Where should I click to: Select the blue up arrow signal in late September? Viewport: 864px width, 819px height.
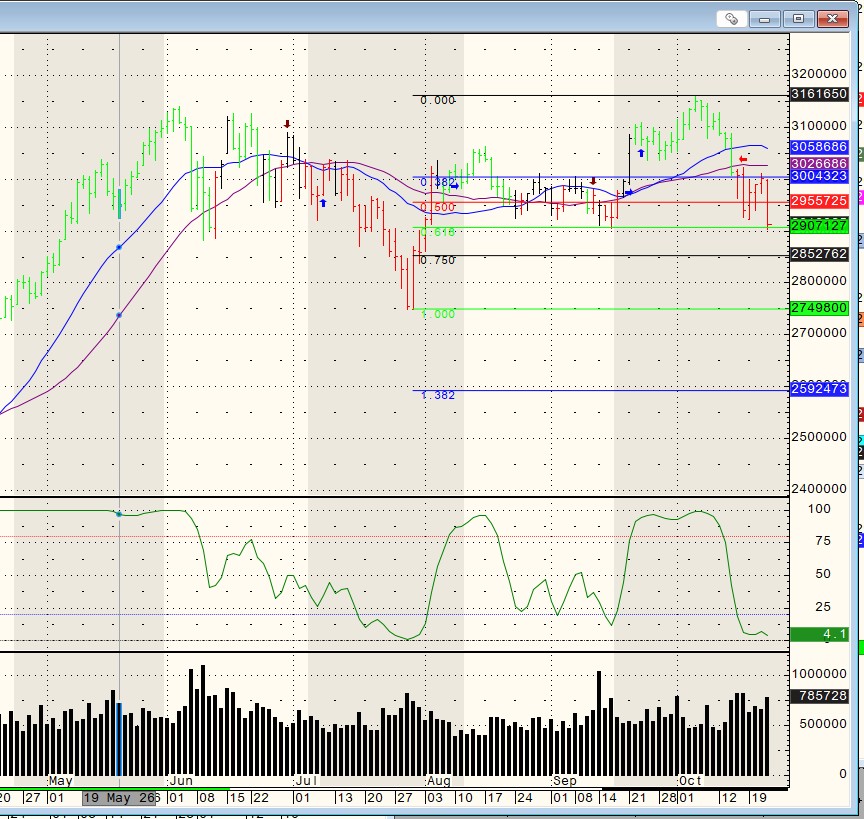[641, 153]
